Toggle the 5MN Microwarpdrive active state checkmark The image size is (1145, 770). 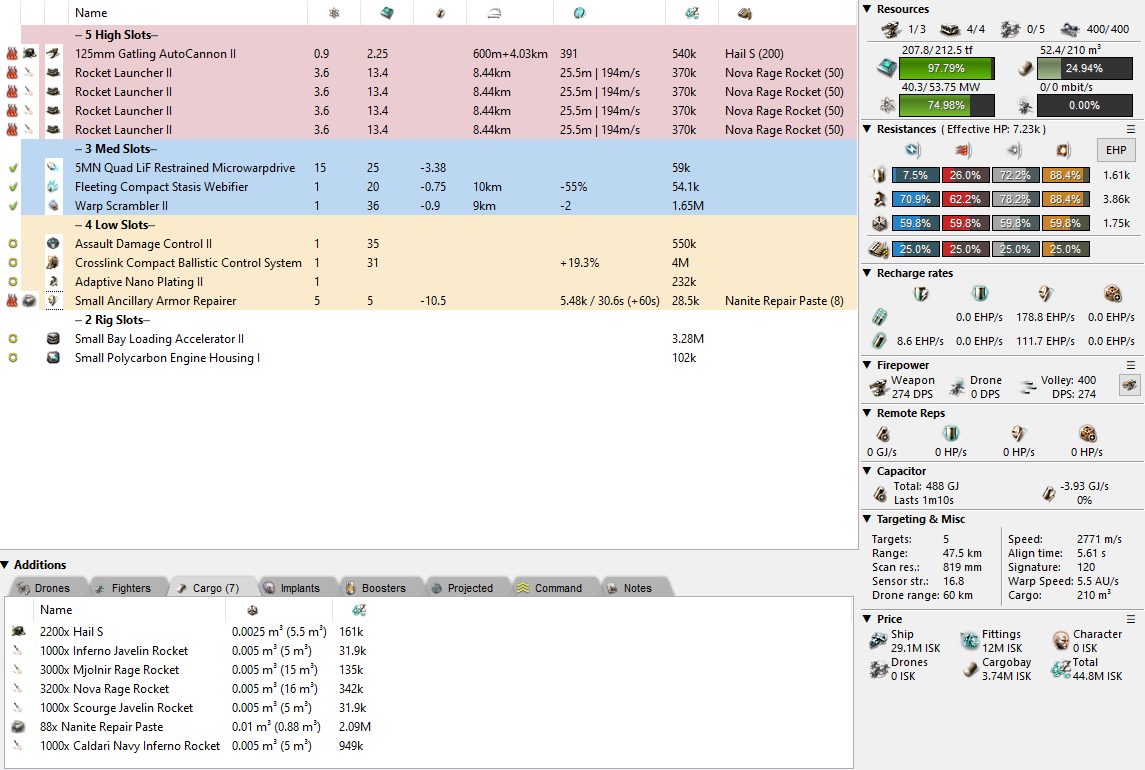pos(12,168)
